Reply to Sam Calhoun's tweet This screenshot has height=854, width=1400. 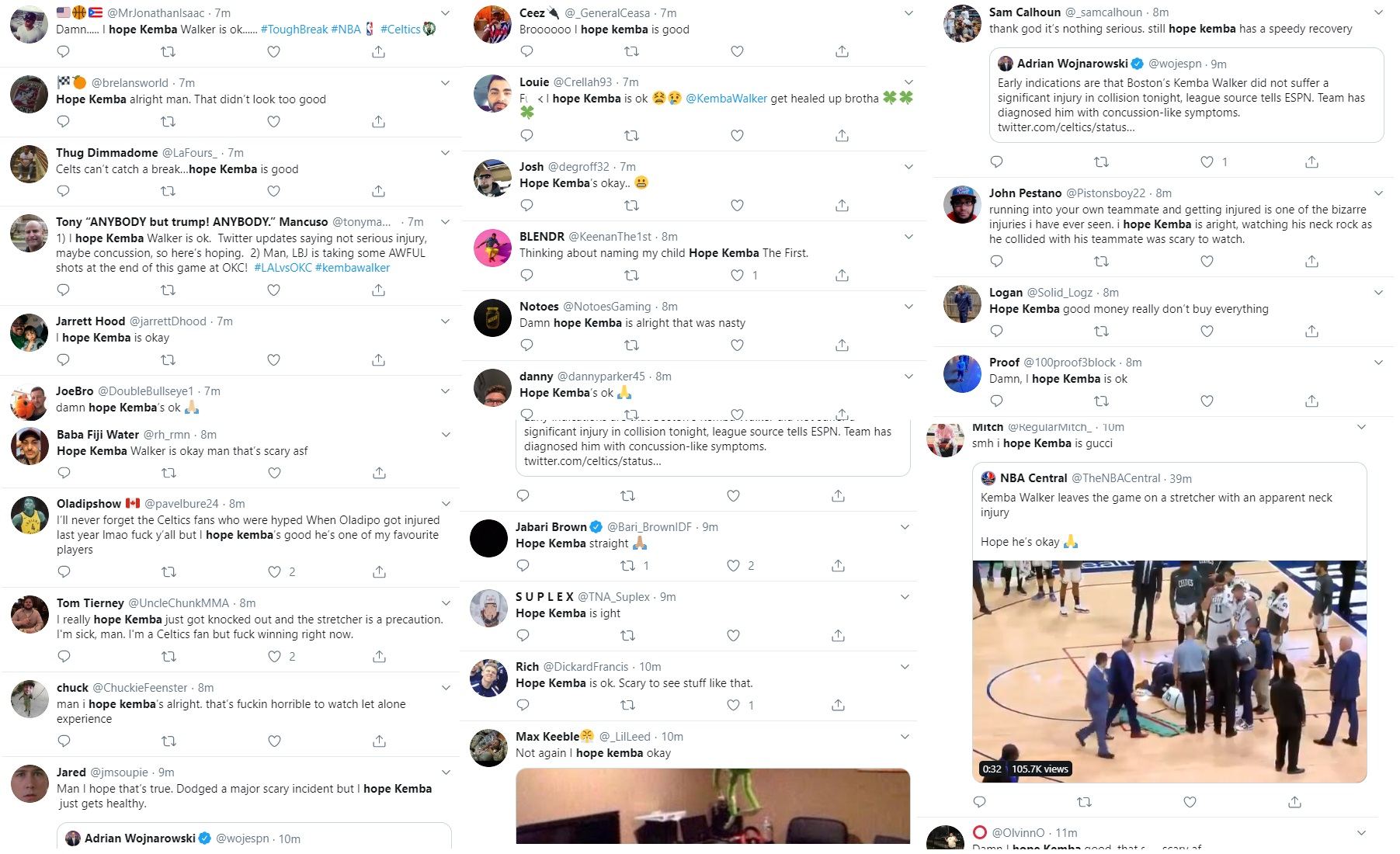pos(997,161)
